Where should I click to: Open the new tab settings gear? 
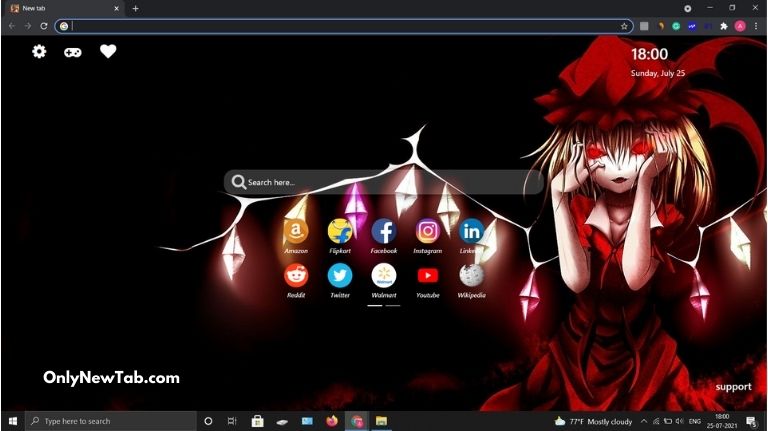tap(39, 51)
